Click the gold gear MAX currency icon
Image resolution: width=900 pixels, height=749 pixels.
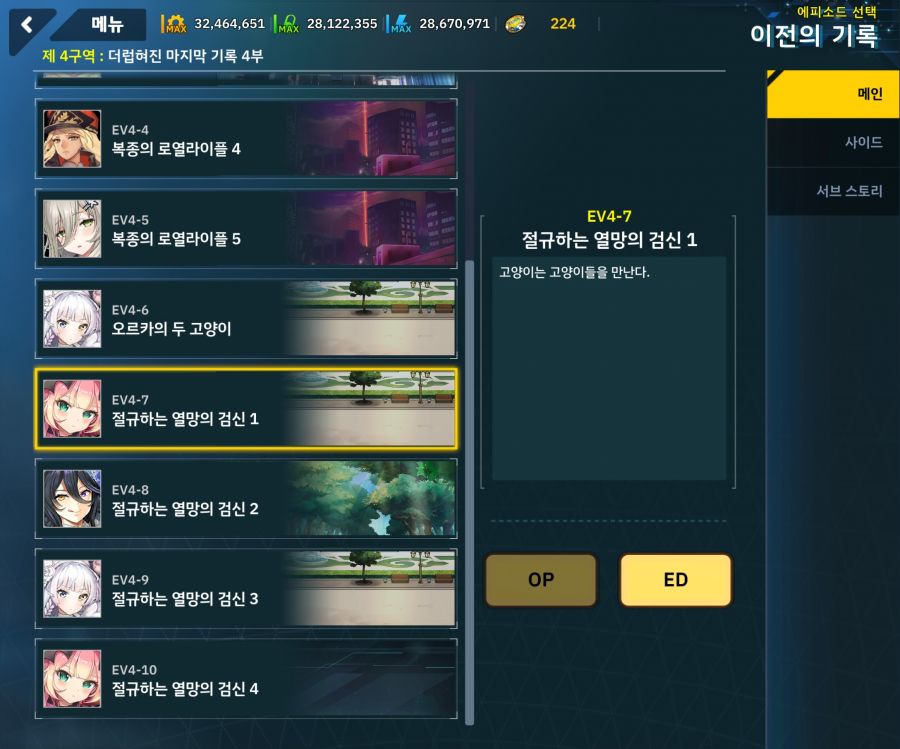click(x=175, y=24)
